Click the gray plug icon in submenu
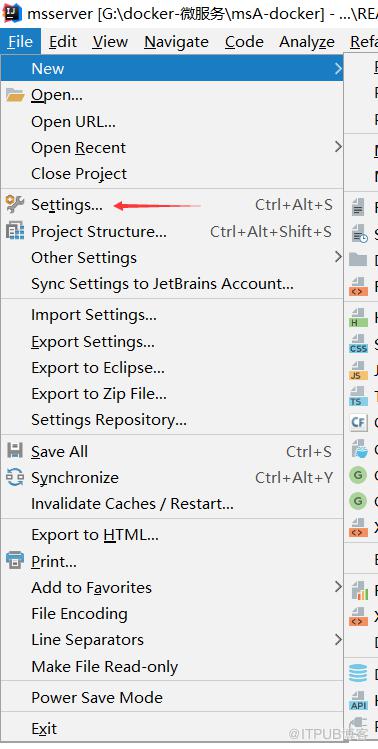This screenshot has width=378, height=749. [358, 725]
